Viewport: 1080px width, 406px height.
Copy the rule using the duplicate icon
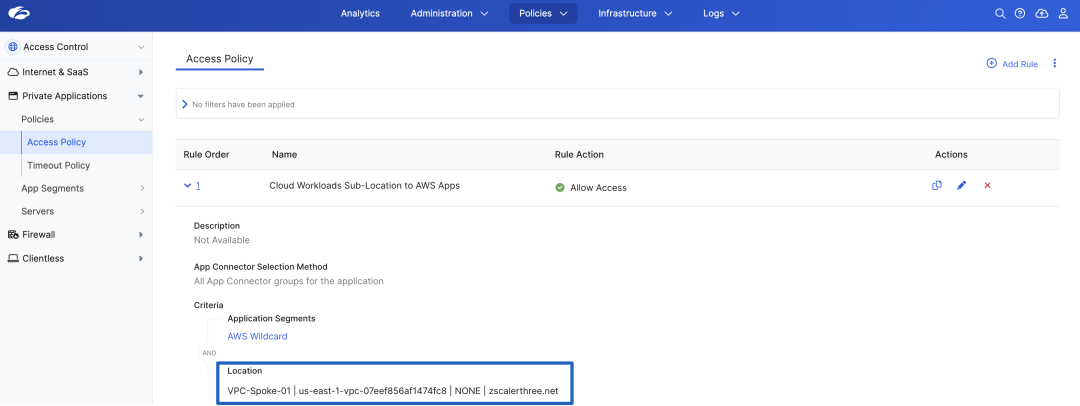(937, 185)
